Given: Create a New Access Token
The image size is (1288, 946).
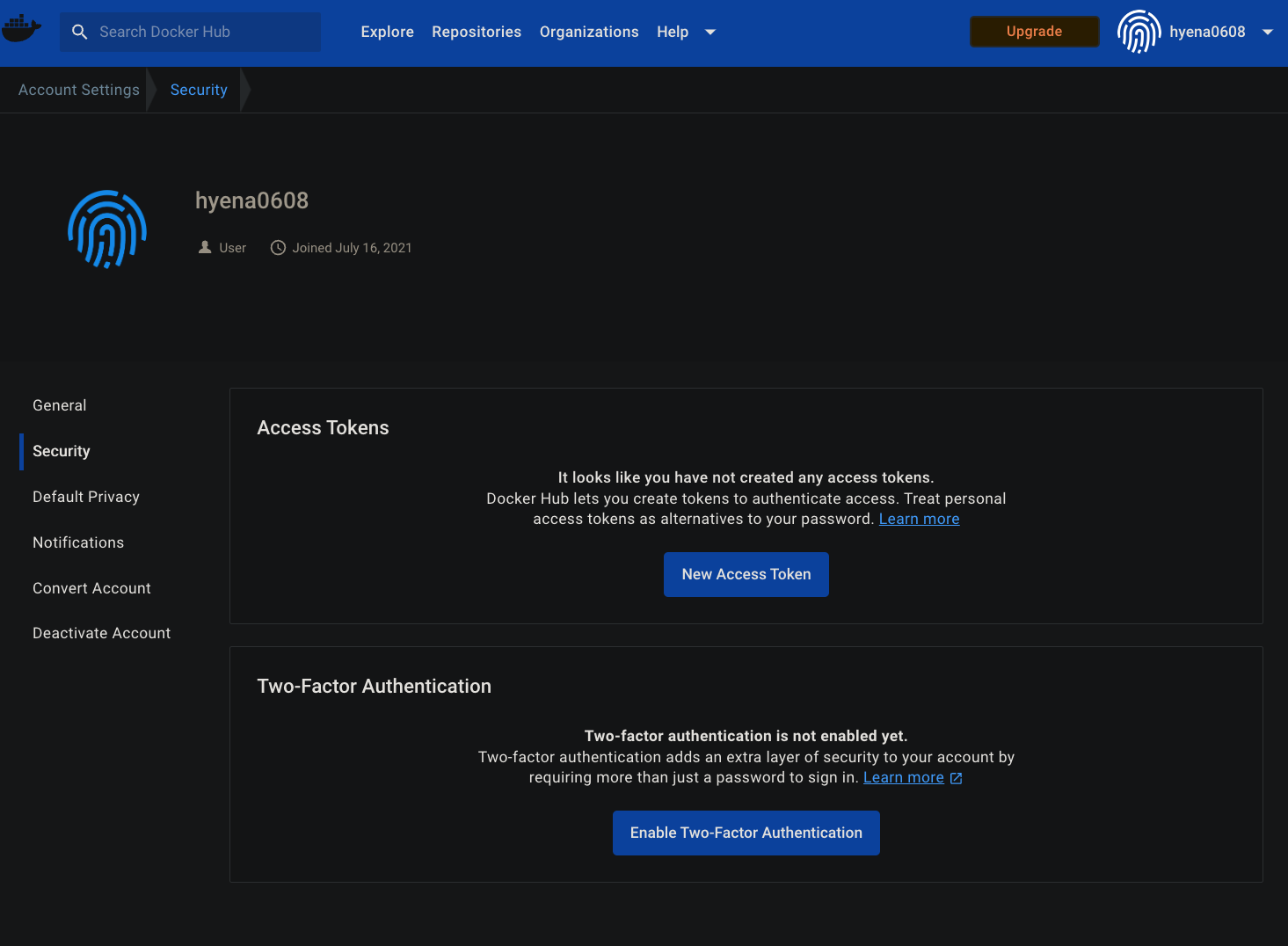Looking at the screenshot, I should pos(746,574).
